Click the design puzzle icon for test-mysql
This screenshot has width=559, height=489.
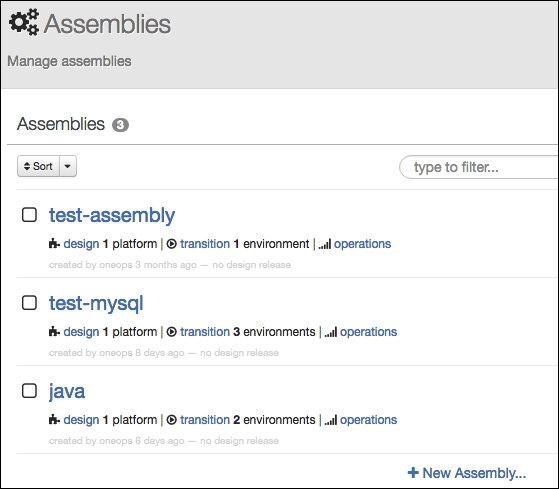[x=54, y=332]
